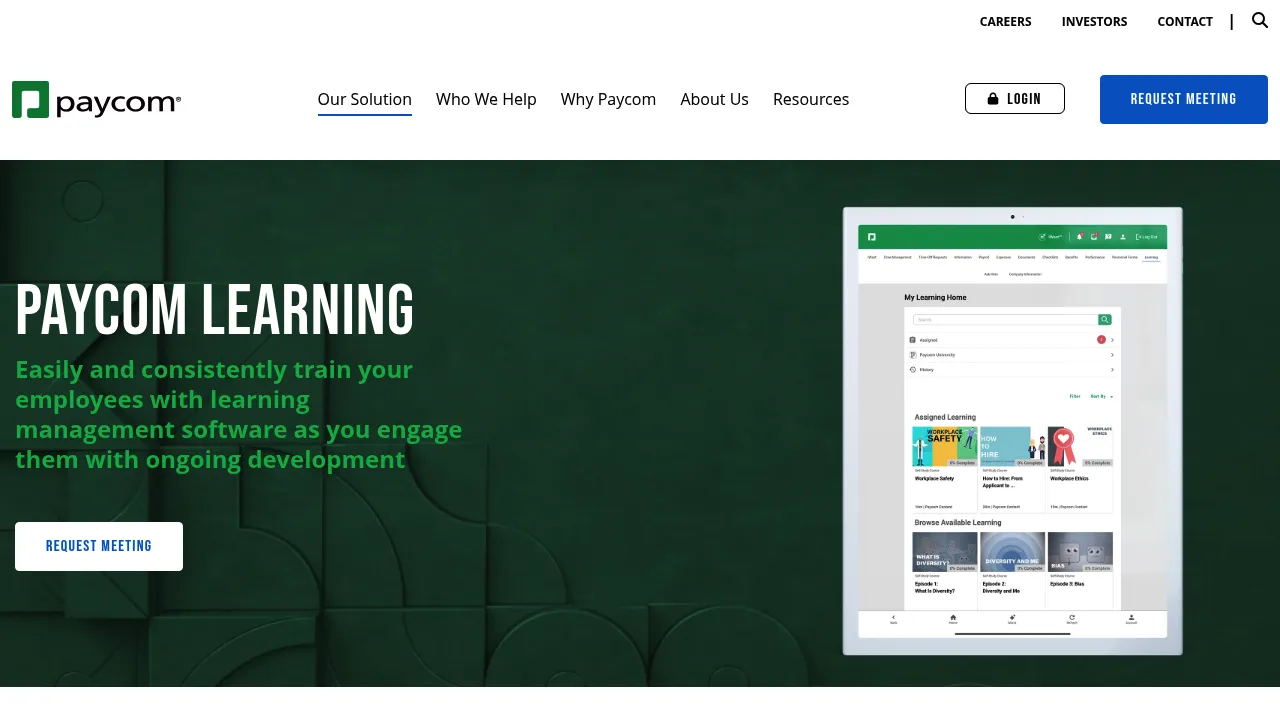This screenshot has width=1280, height=720.
Task: Click the How to Hire course thumbnail
Action: pyautogui.click(x=1012, y=447)
